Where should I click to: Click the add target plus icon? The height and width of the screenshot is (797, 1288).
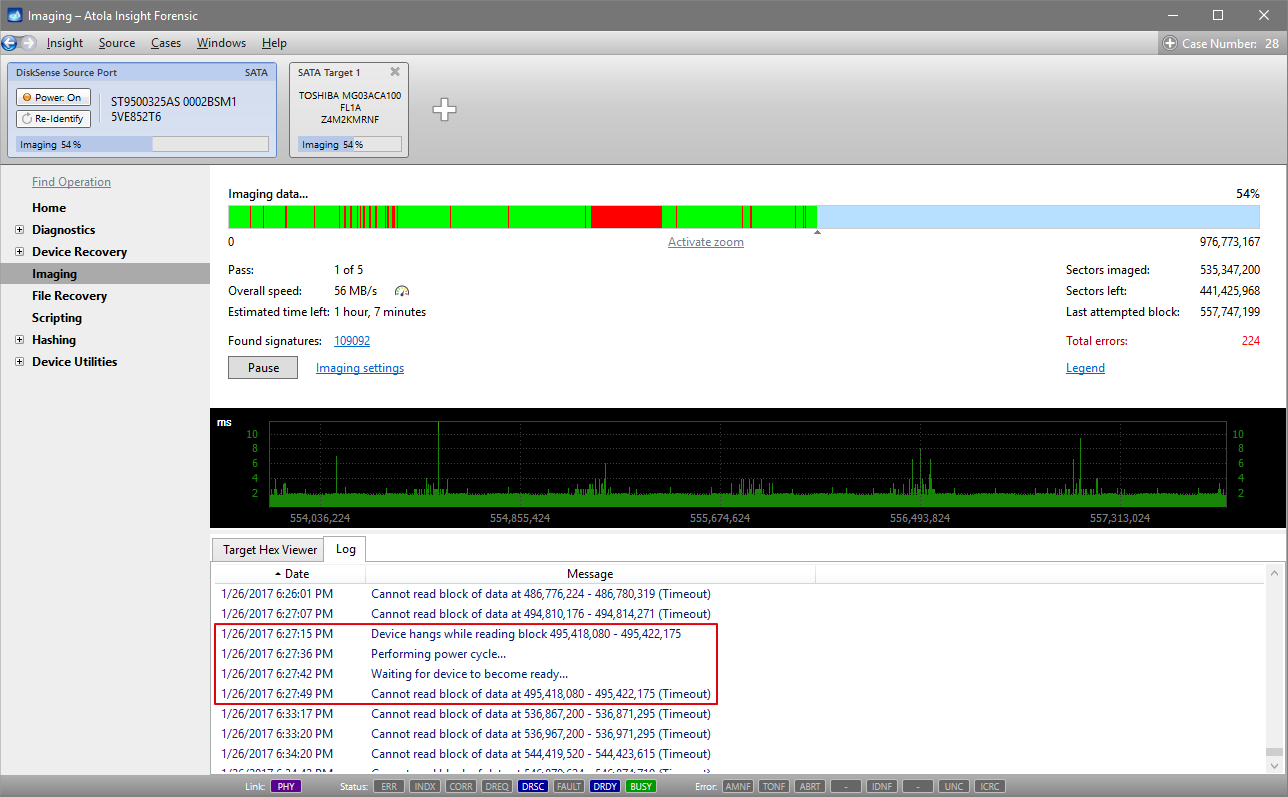(x=444, y=110)
